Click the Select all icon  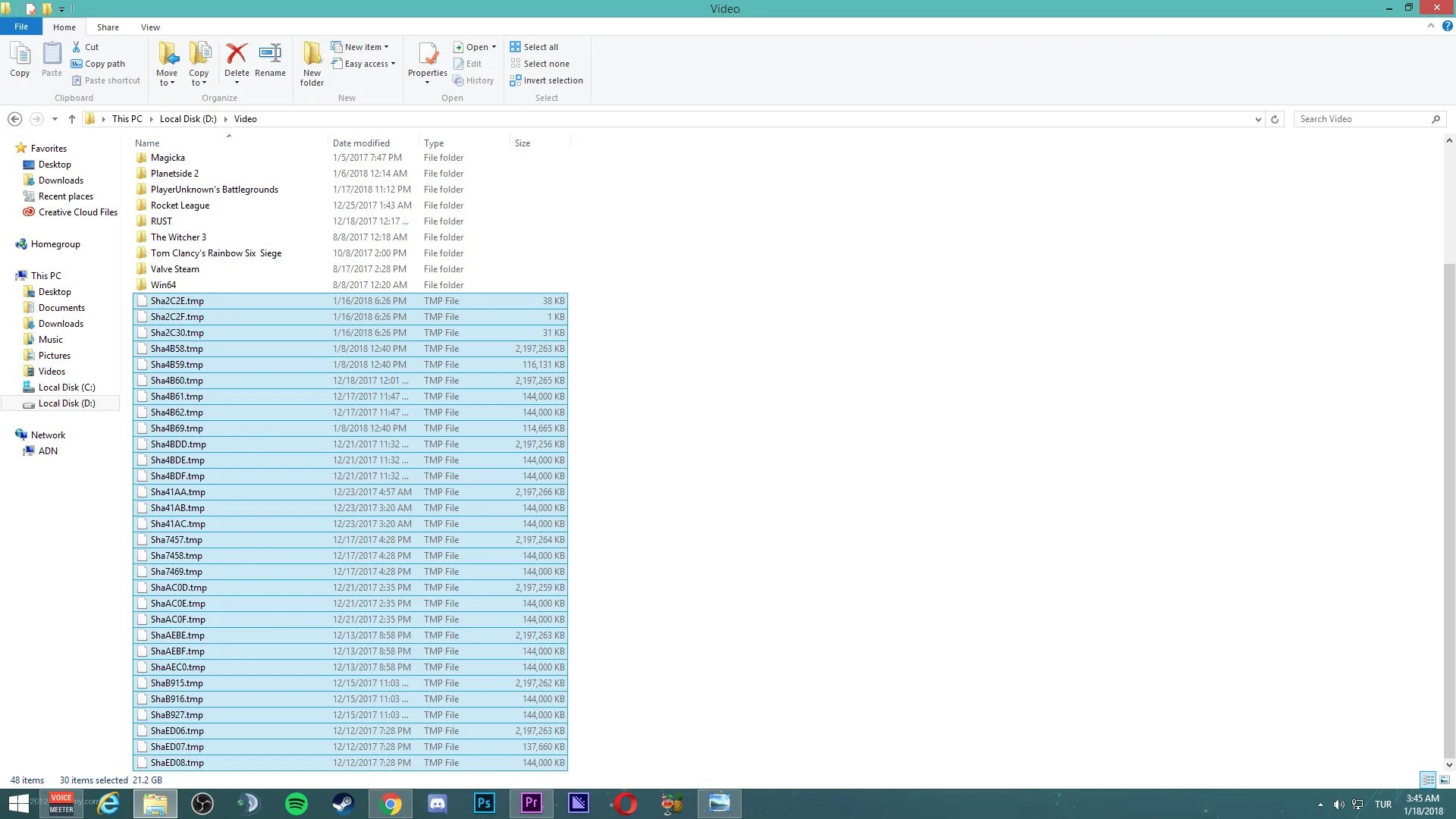pyautogui.click(x=516, y=47)
